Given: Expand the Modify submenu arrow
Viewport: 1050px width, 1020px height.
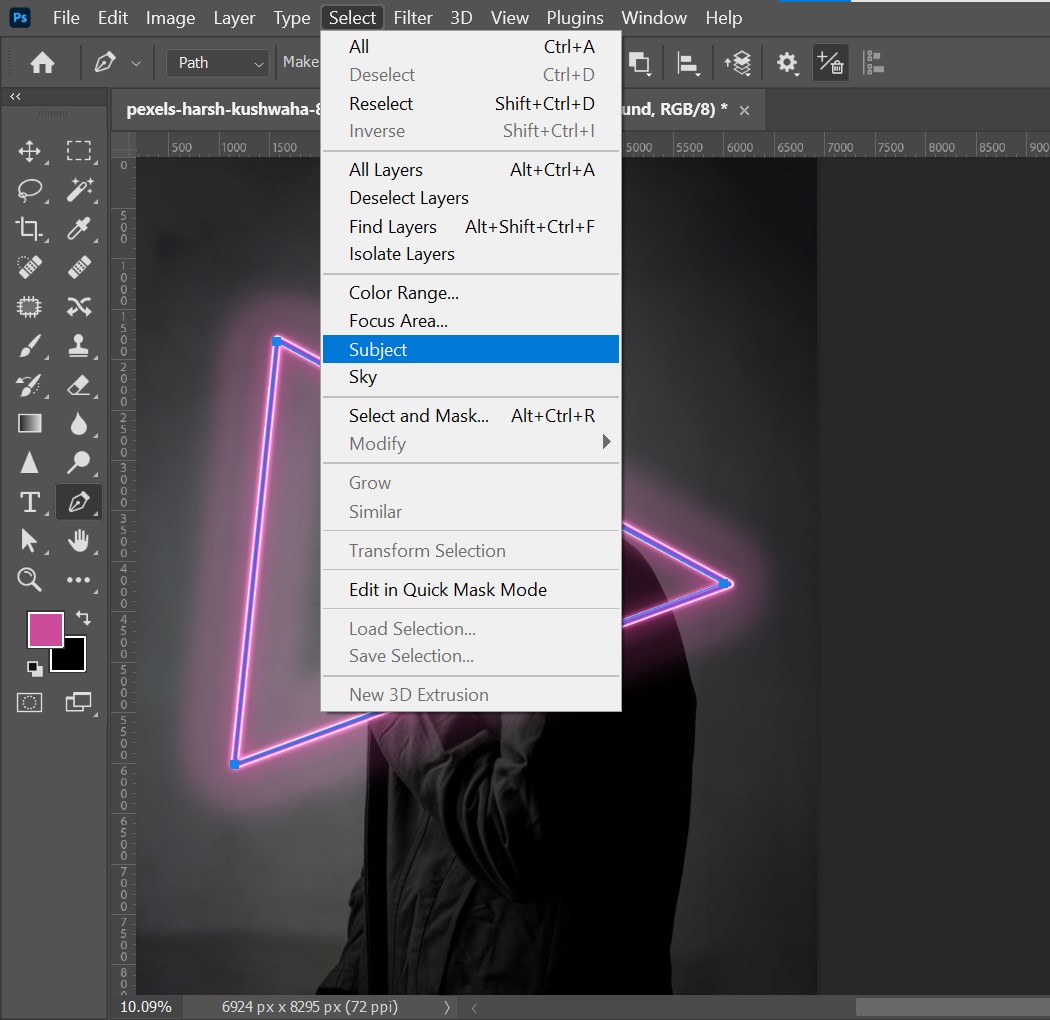Looking at the screenshot, I should pos(606,441).
